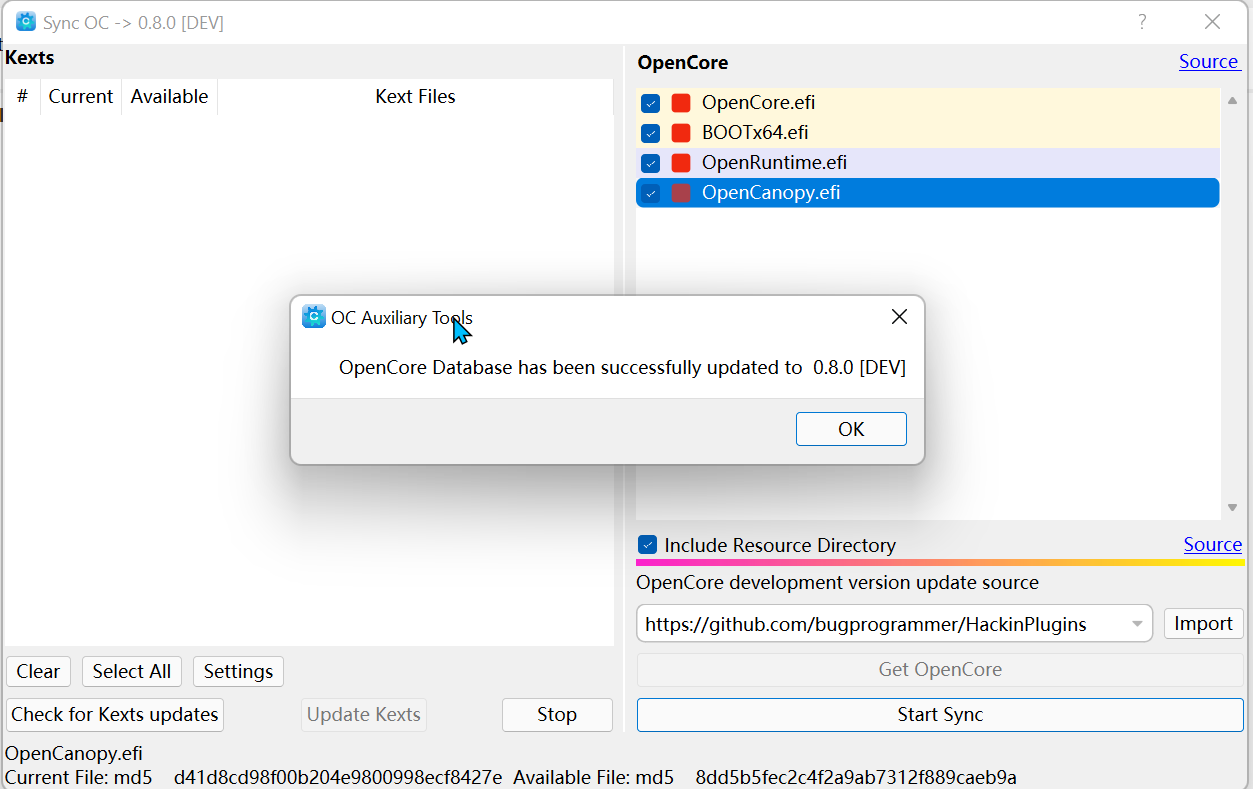The height and width of the screenshot is (789, 1253).
Task: Click the multicolor progress bar under Include Resource Directory
Action: point(940,563)
